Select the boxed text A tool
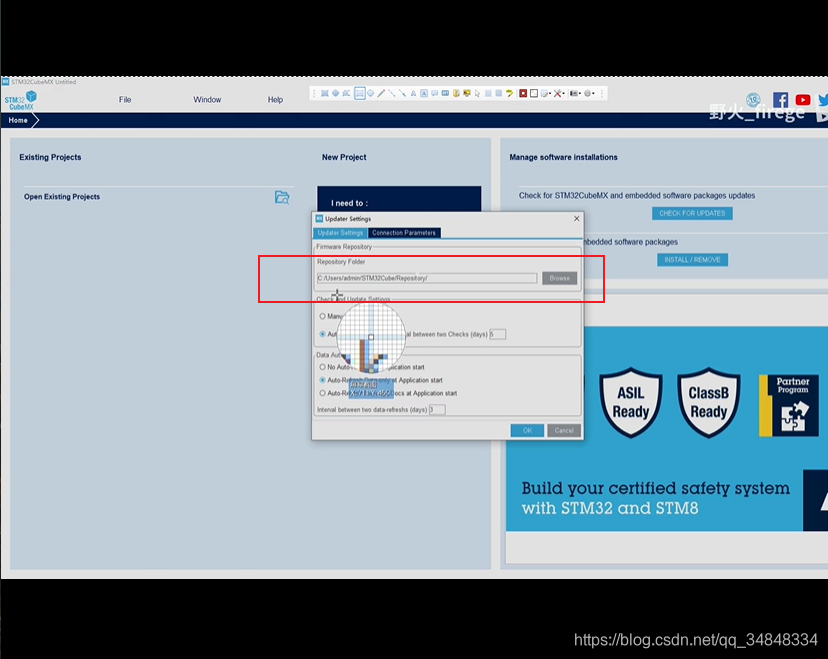This screenshot has height=659, width=828. tap(424, 93)
